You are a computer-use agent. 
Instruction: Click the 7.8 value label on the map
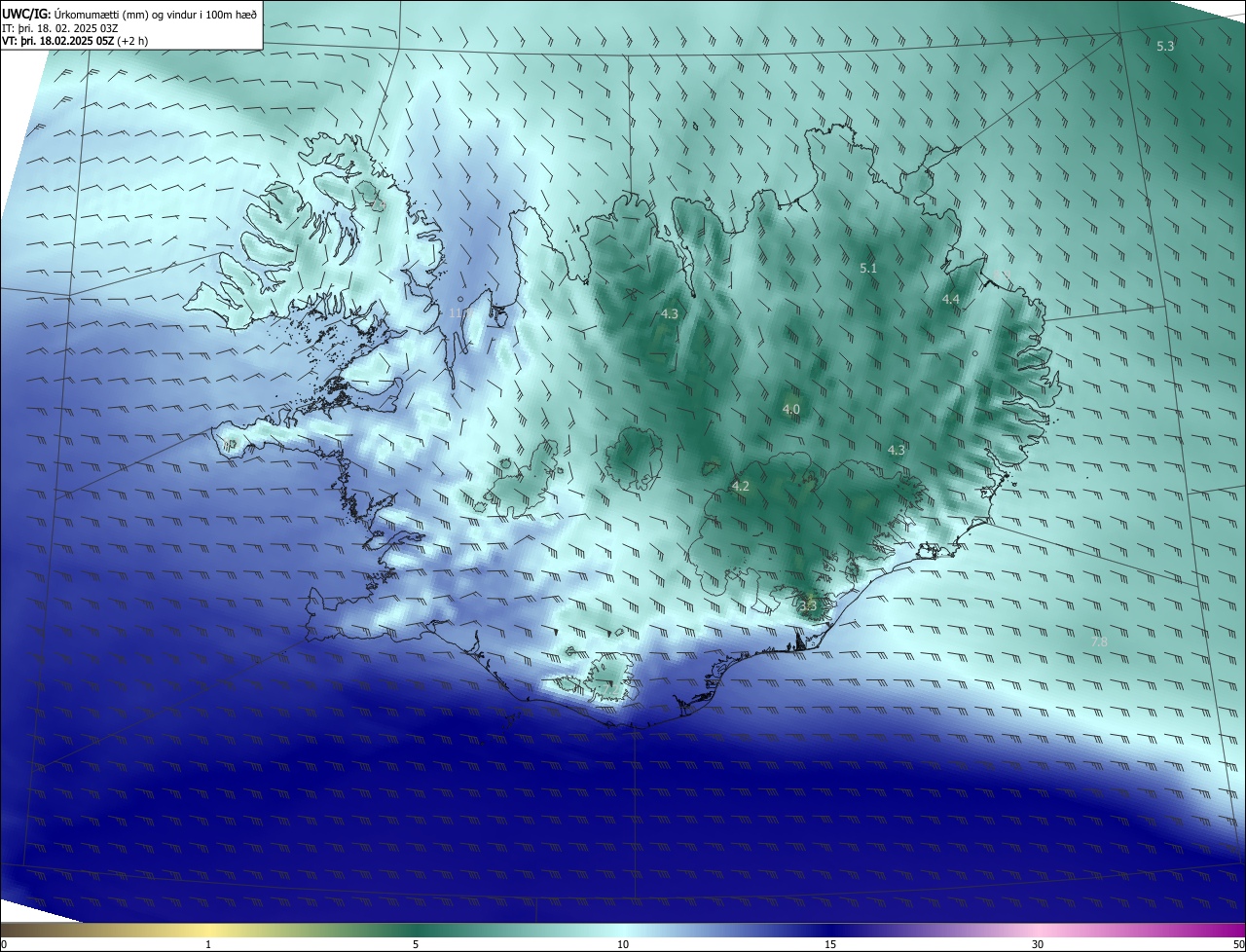(1100, 642)
